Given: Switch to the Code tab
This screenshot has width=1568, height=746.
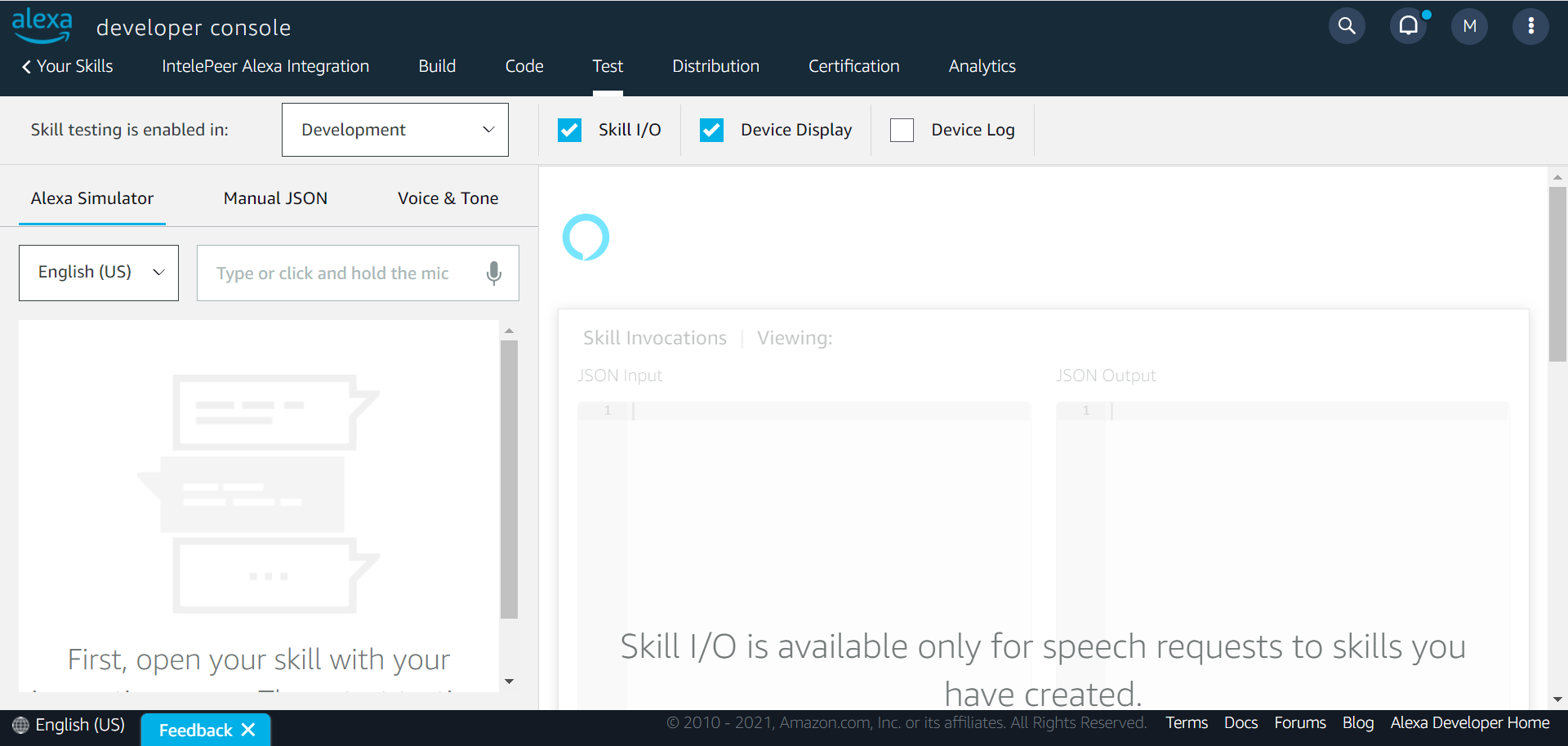Looking at the screenshot, I should point(524,66).
